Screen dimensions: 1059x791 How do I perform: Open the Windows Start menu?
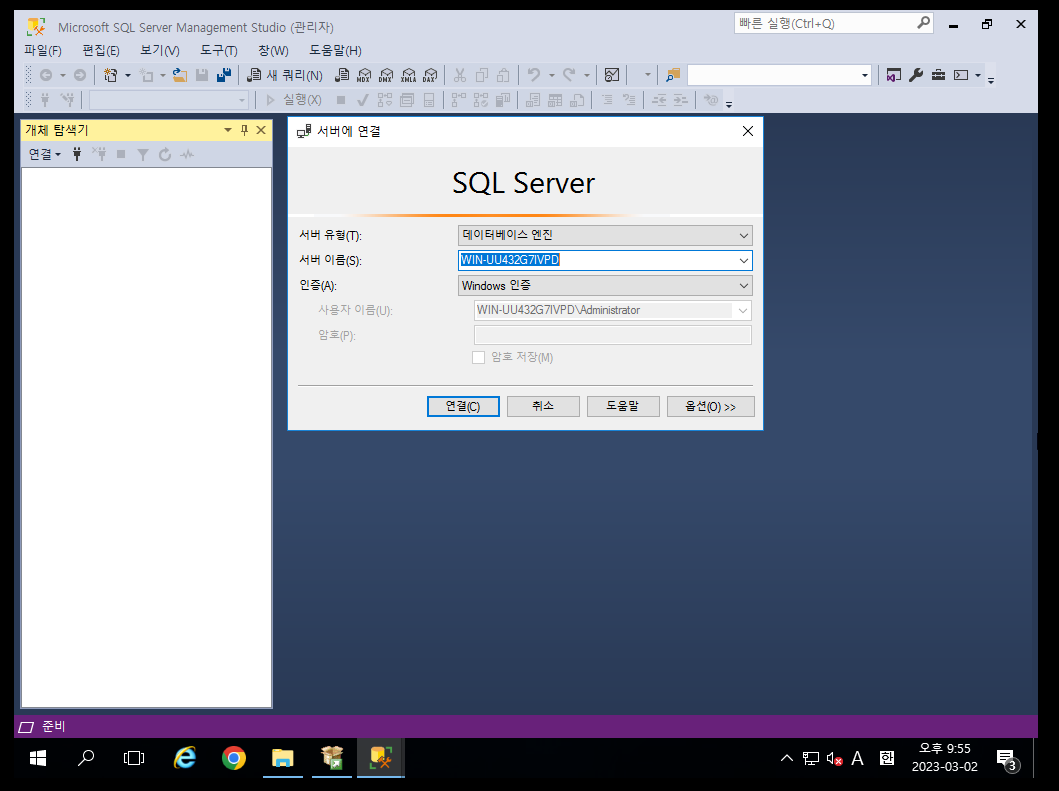pyautogui.click(x=38, y=758)
